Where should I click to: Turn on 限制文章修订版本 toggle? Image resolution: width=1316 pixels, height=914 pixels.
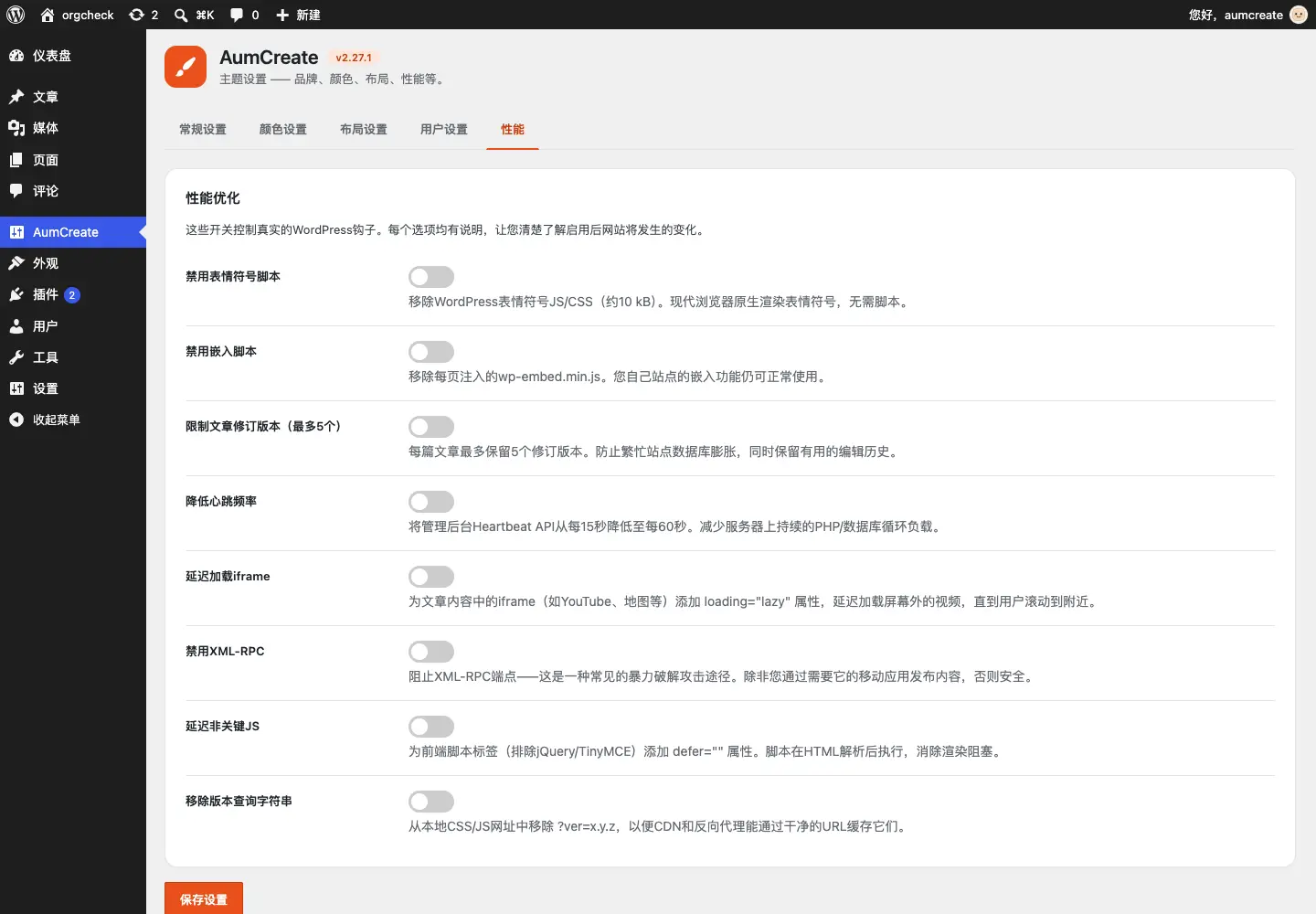tap(431, 427)
